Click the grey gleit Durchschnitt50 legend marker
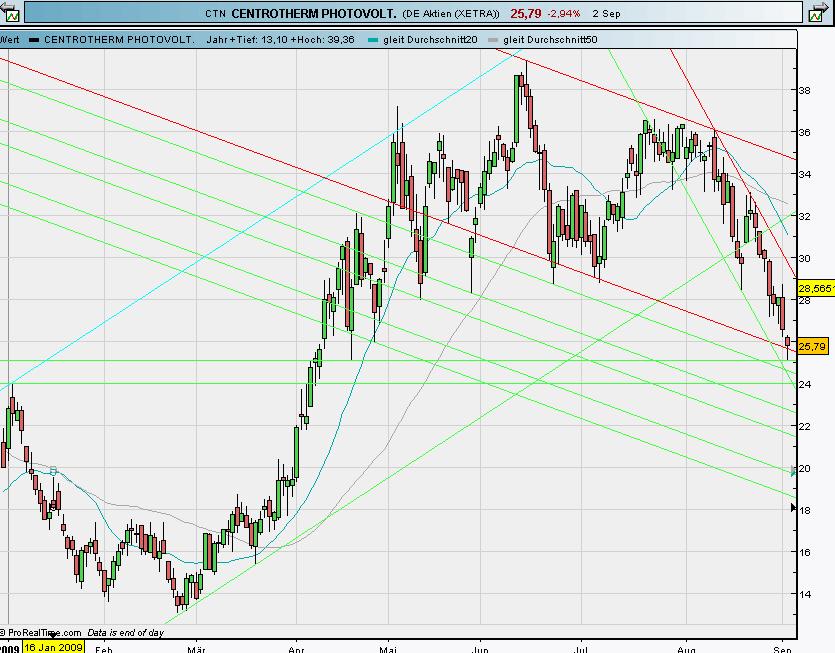This screenshot has width=835, height=653. coord(491,40)
